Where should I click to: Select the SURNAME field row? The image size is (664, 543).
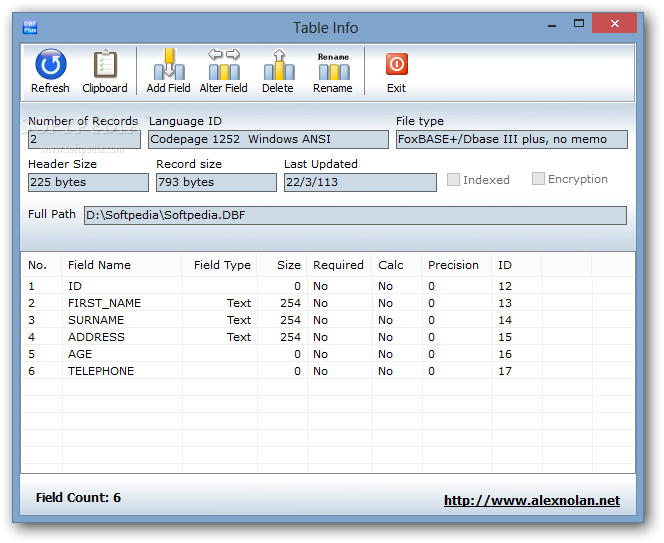pos(328,320)
